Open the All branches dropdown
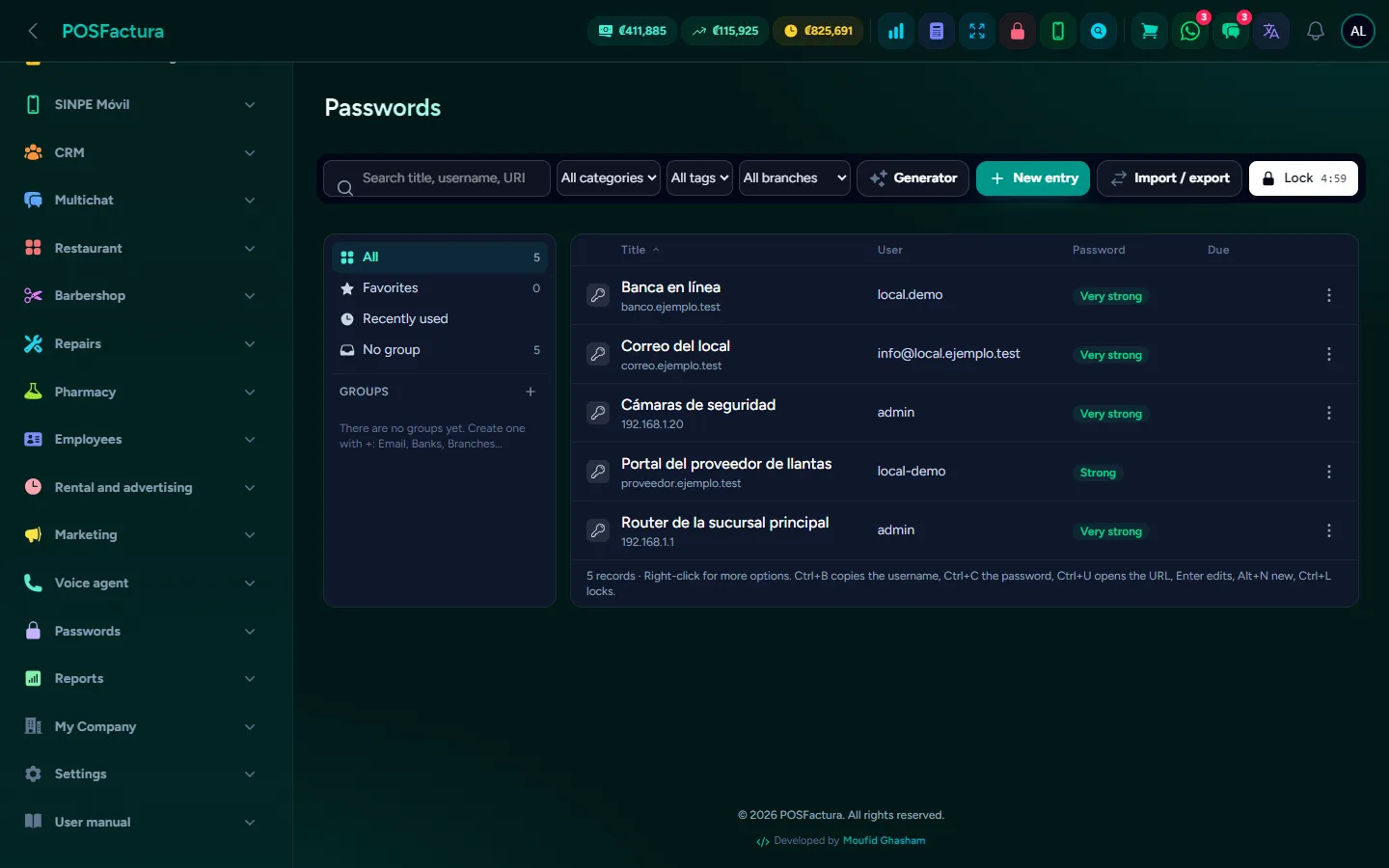Viewport: 1389px width, 868px height. click(x=795, y=177)
